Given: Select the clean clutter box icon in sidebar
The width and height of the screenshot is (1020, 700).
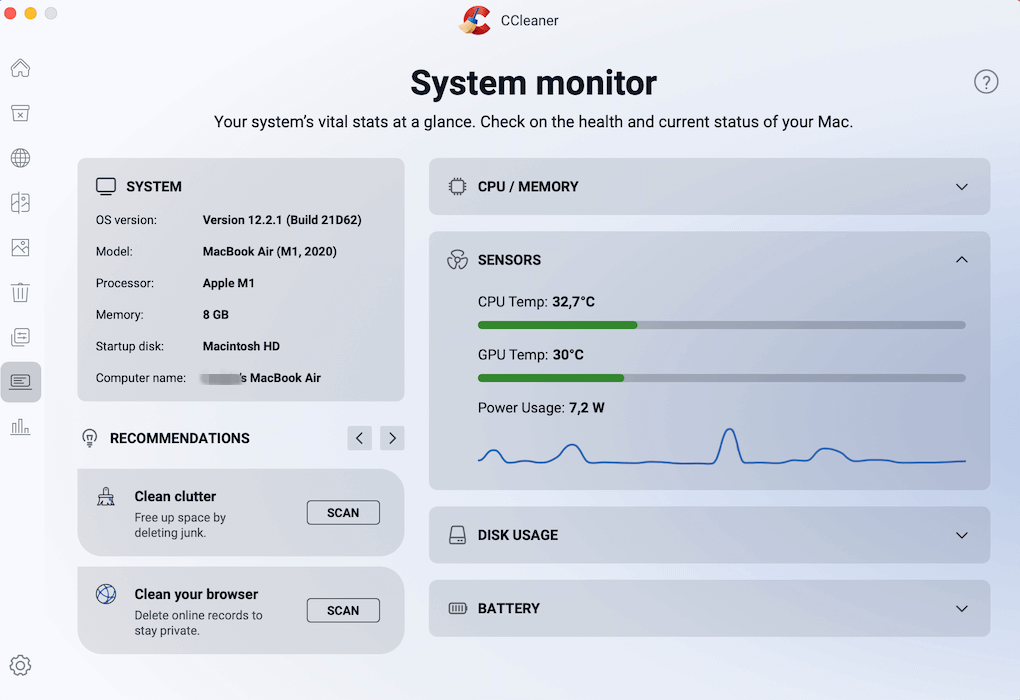Looking at the screenshot, I should pyautogui.click(x=20, y=113).
